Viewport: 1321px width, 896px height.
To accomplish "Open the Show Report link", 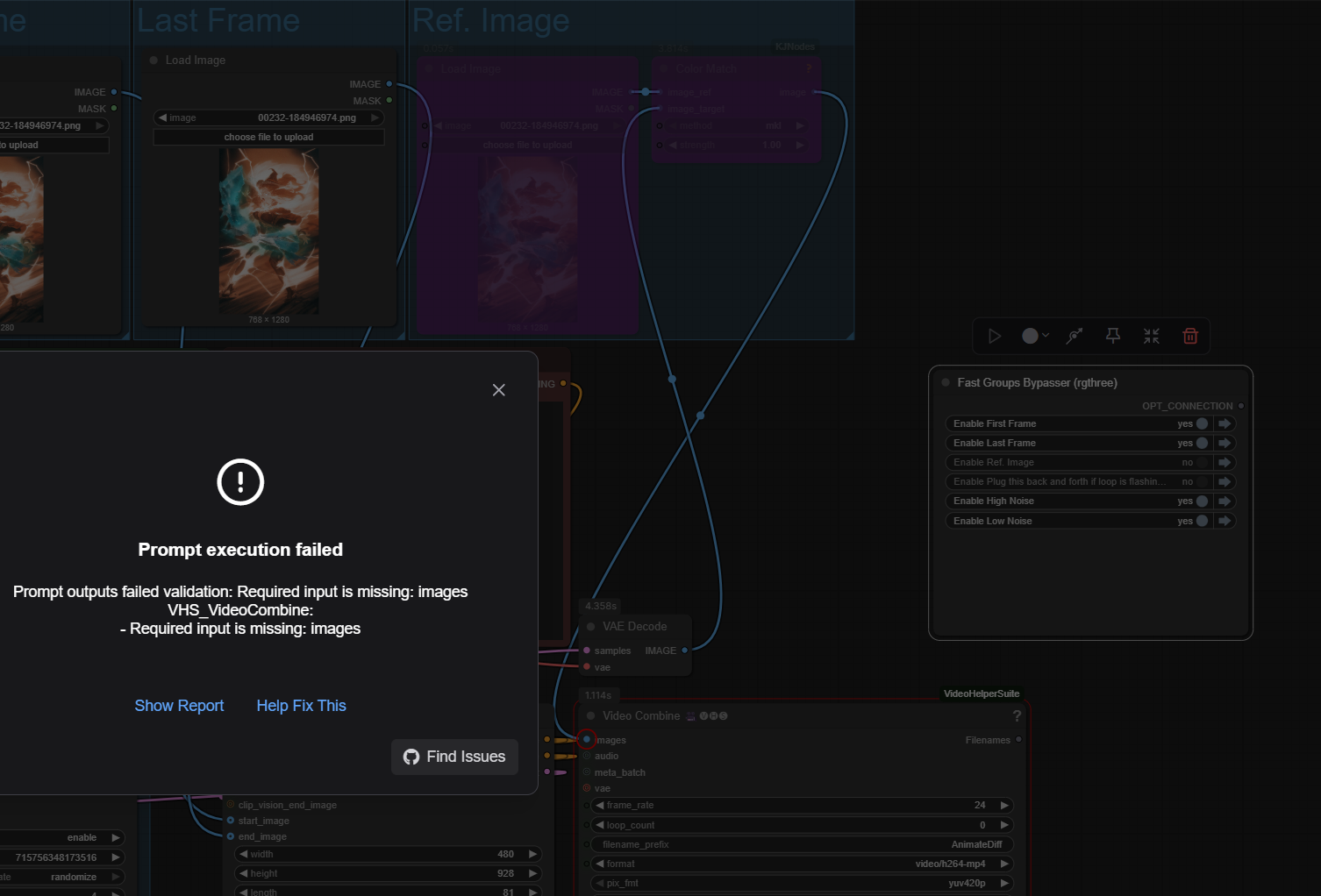I will click(179, 706).
